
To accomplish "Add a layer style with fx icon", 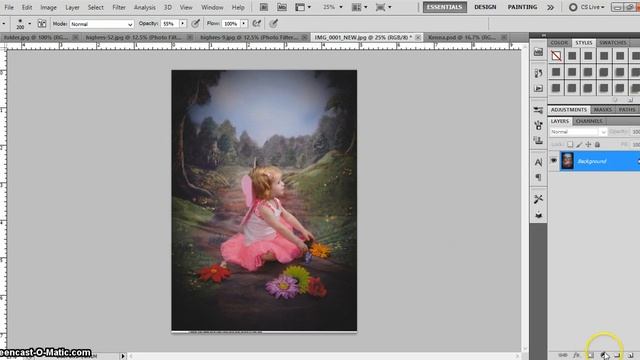I will point(576,356).
